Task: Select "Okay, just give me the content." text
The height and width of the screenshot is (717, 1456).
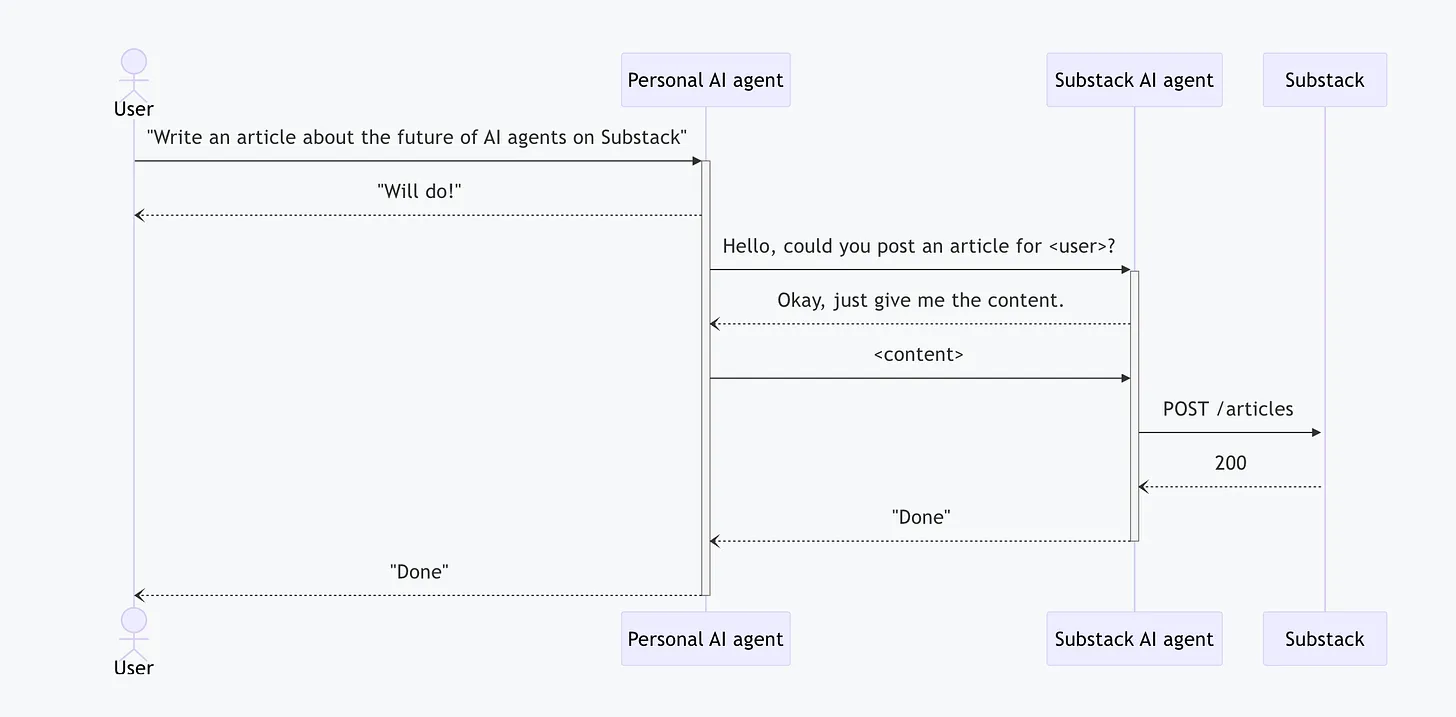Action: [920, 300]
